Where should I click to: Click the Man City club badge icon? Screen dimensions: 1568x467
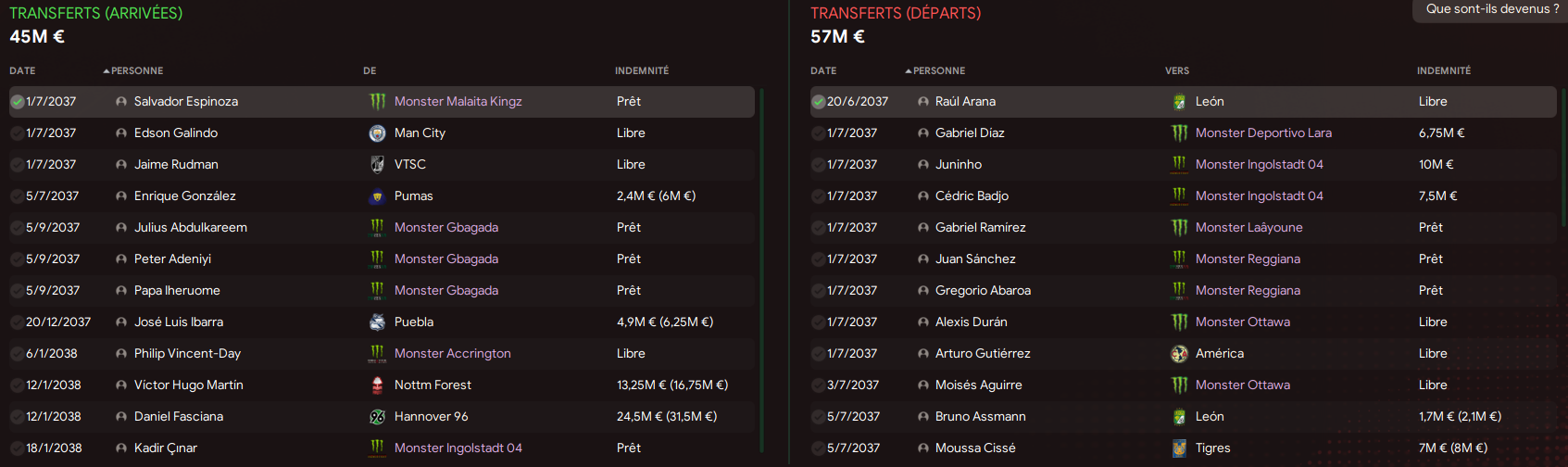coord(377,133)
